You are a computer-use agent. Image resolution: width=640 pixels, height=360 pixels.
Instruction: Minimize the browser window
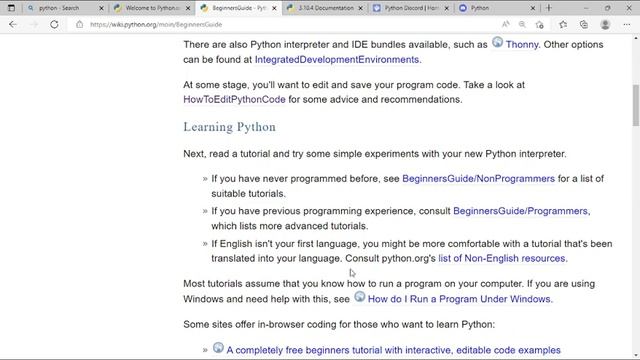point(586,8)
